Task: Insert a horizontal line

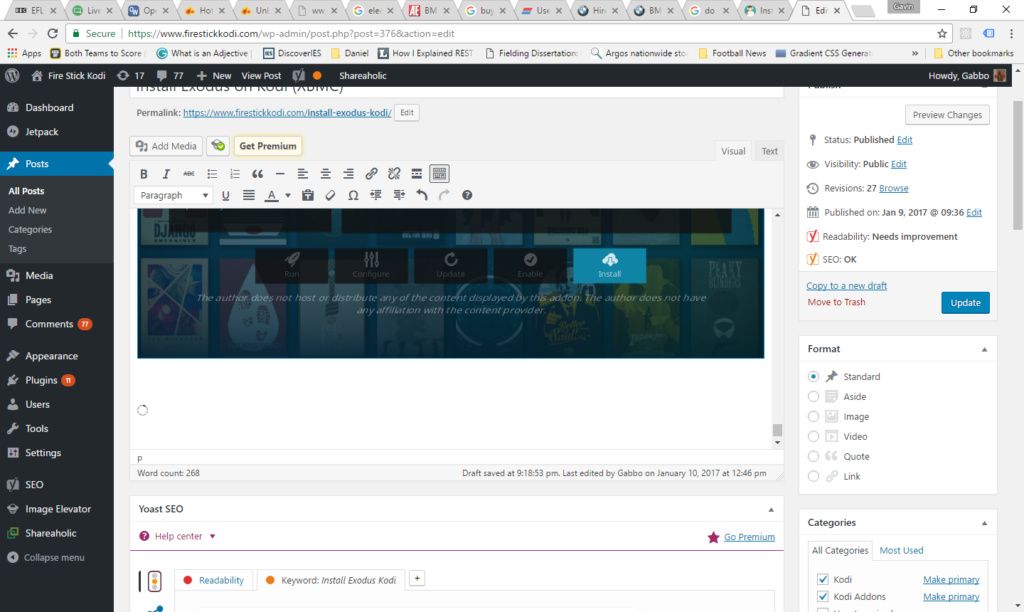Action: point(280,174)
